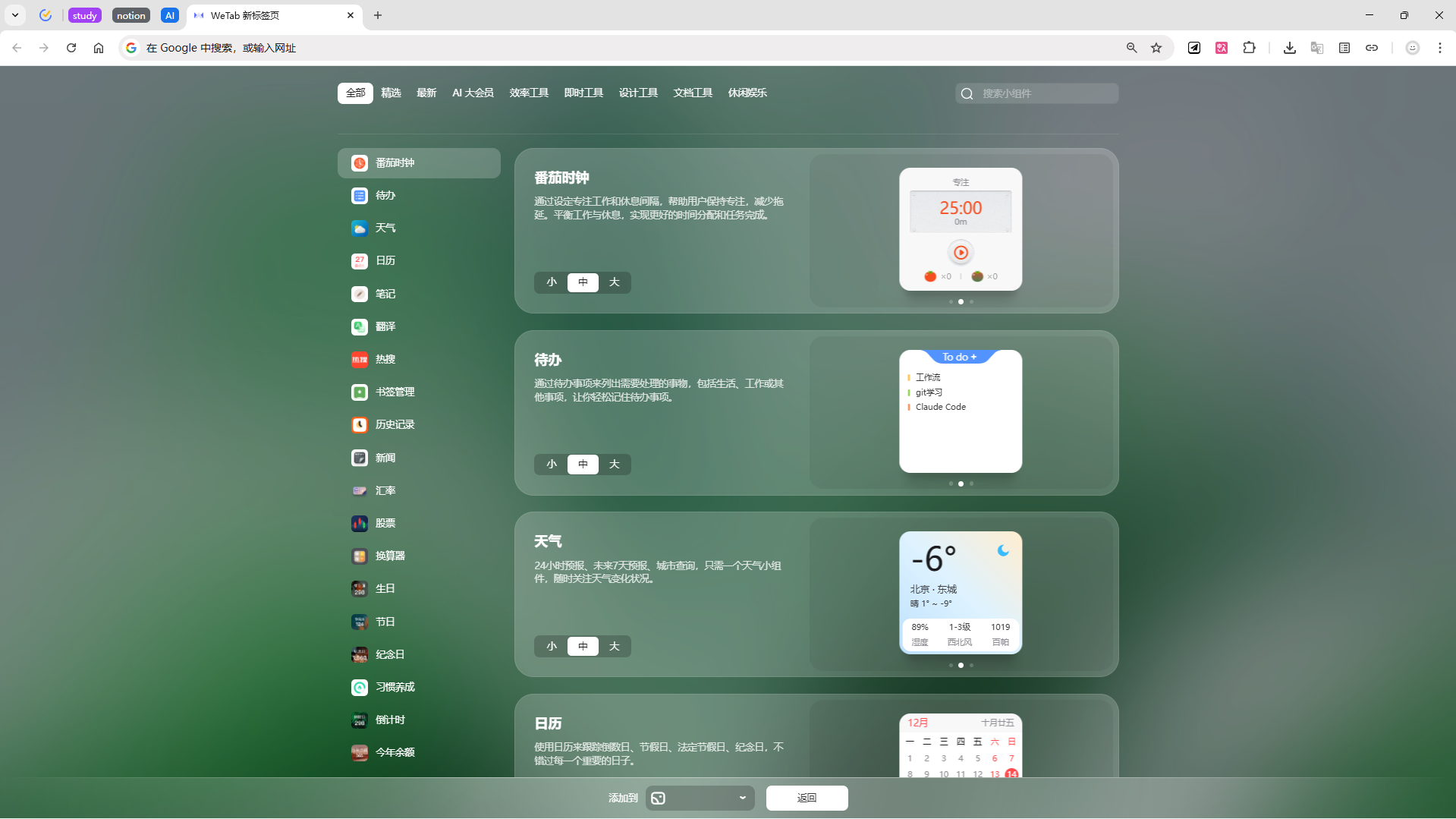Viewport: 1456px width, 819px height.
Task: Switch to the 最新 category tab
Action: pos(426,93)
